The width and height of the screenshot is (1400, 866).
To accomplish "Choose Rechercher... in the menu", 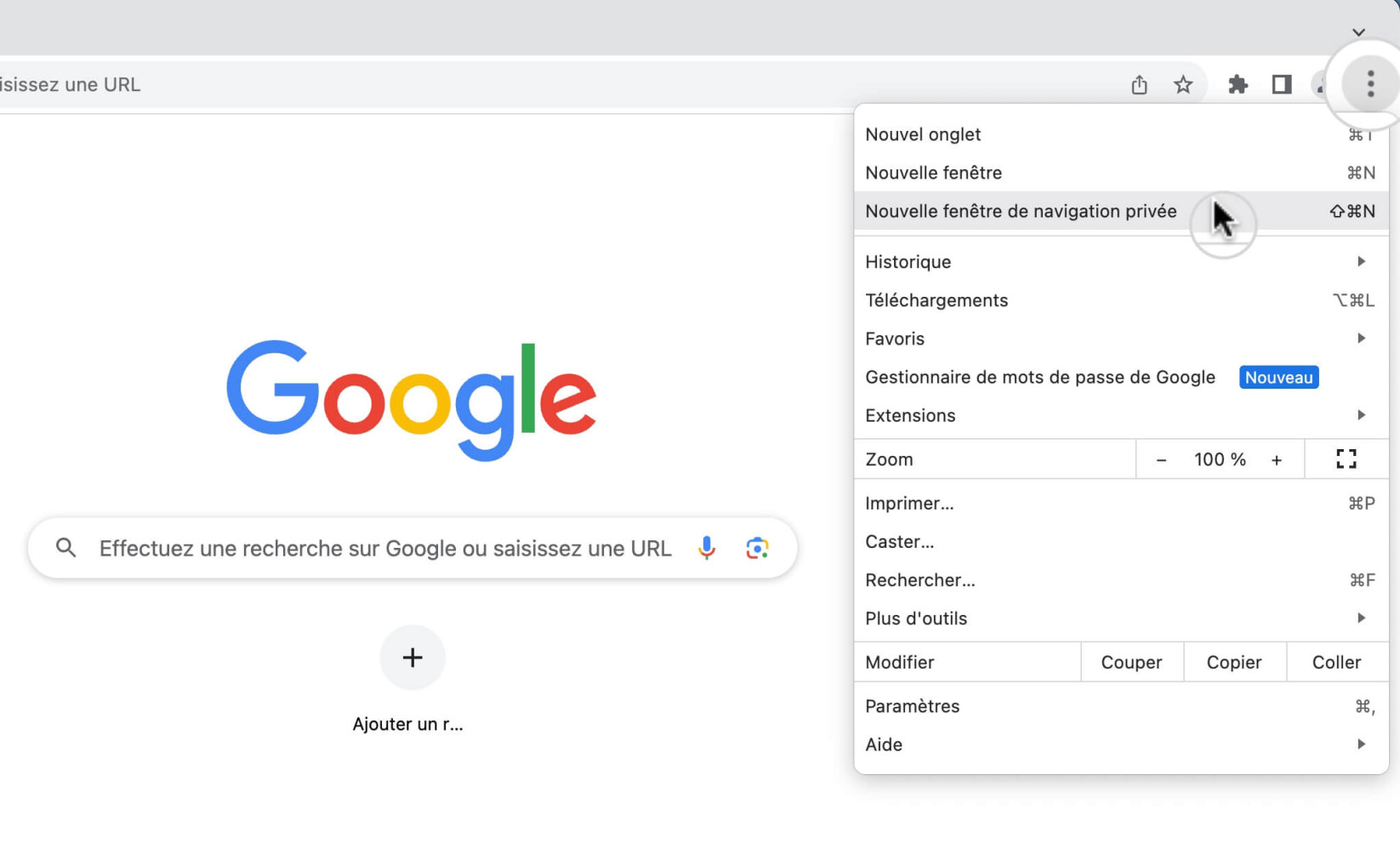I will pyautogui.click(x=1121, y=580).
